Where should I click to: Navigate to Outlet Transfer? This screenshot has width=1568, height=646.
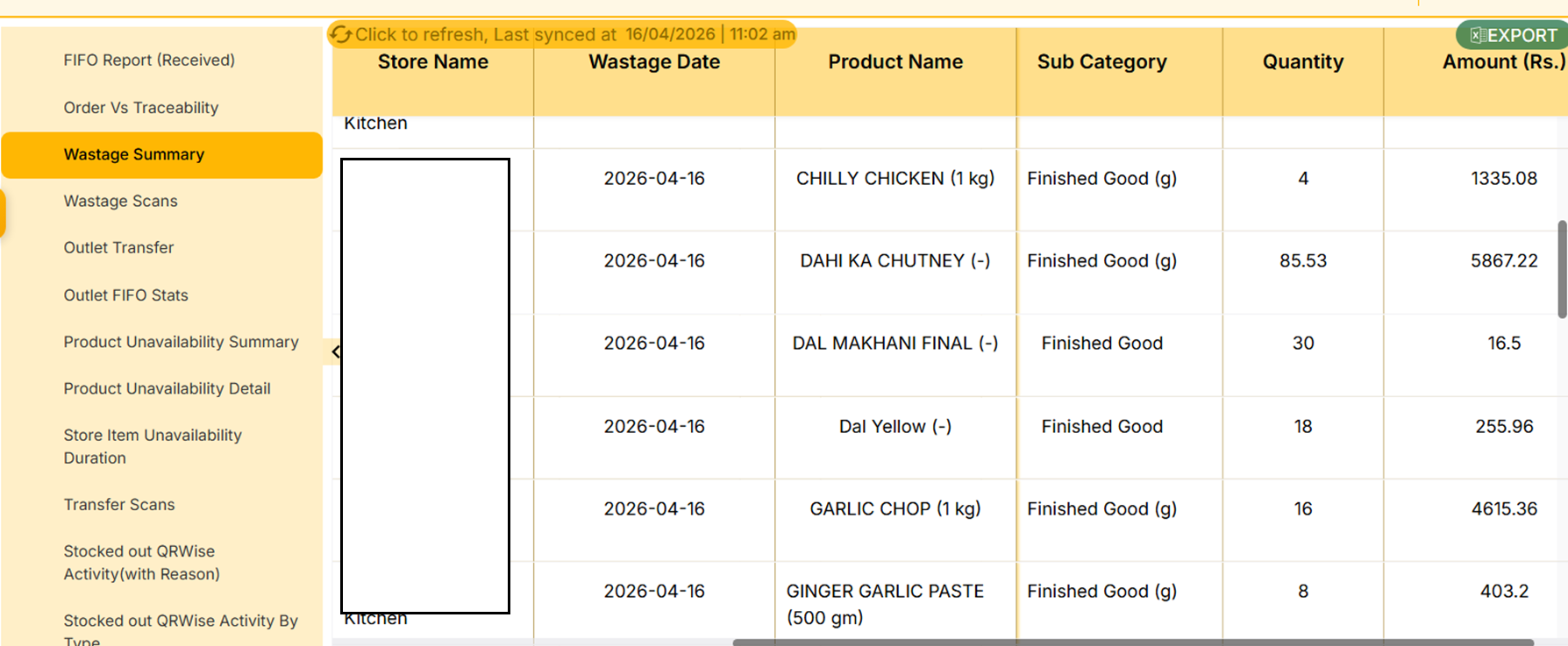click(x=119, y=247)
